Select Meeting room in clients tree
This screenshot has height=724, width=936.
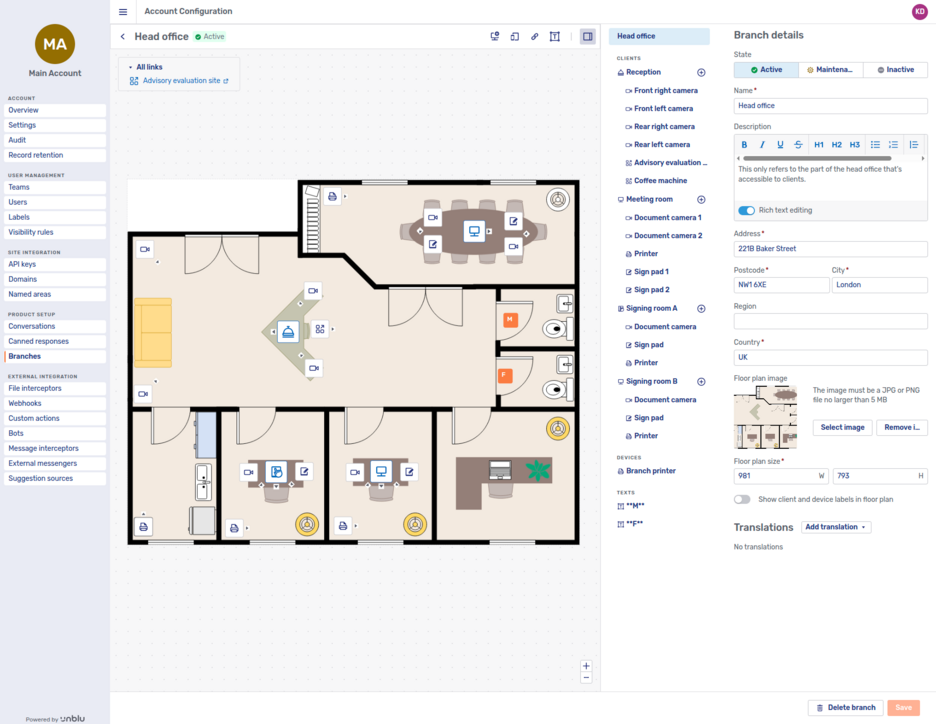click(x=649, y=199)
